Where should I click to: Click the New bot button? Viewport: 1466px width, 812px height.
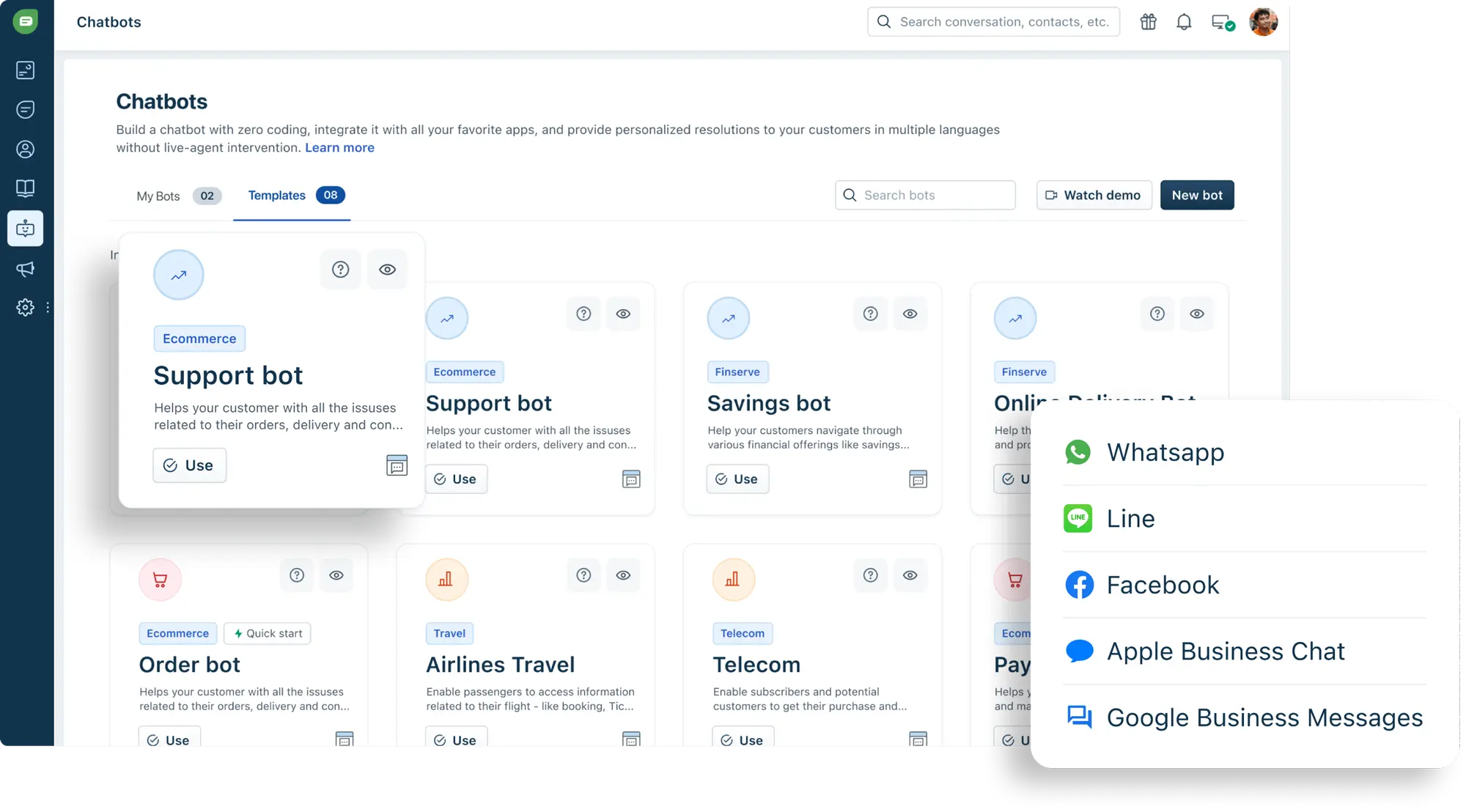pos(1196,196)
